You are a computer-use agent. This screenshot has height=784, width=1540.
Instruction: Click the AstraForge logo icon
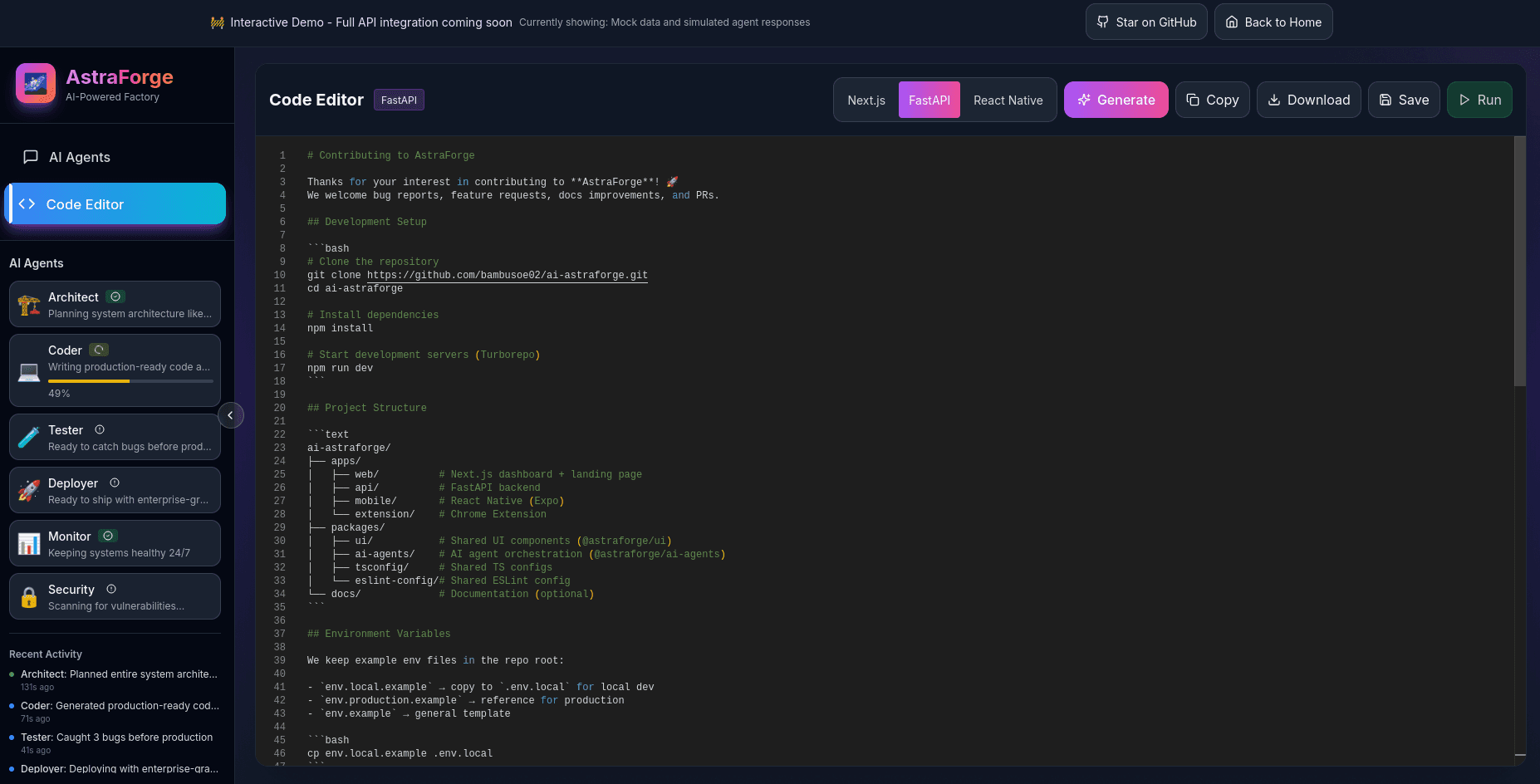[36, 83]
